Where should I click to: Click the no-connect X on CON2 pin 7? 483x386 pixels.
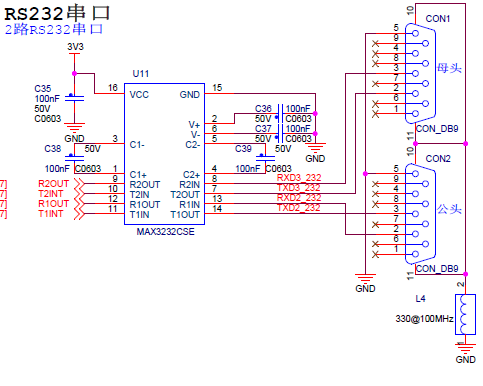376,224
